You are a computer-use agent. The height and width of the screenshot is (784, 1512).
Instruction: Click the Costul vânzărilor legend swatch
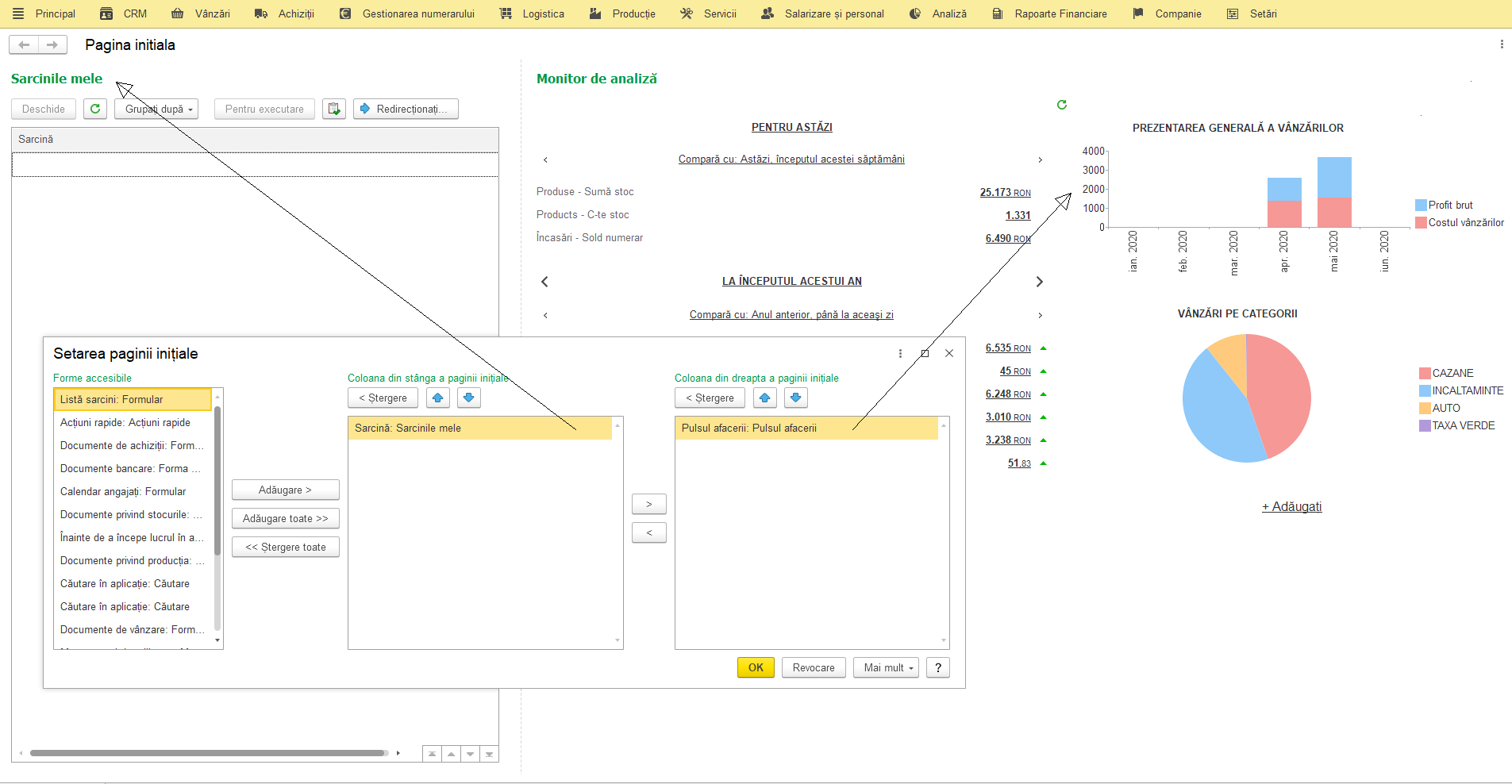[x=1421, y=223]
